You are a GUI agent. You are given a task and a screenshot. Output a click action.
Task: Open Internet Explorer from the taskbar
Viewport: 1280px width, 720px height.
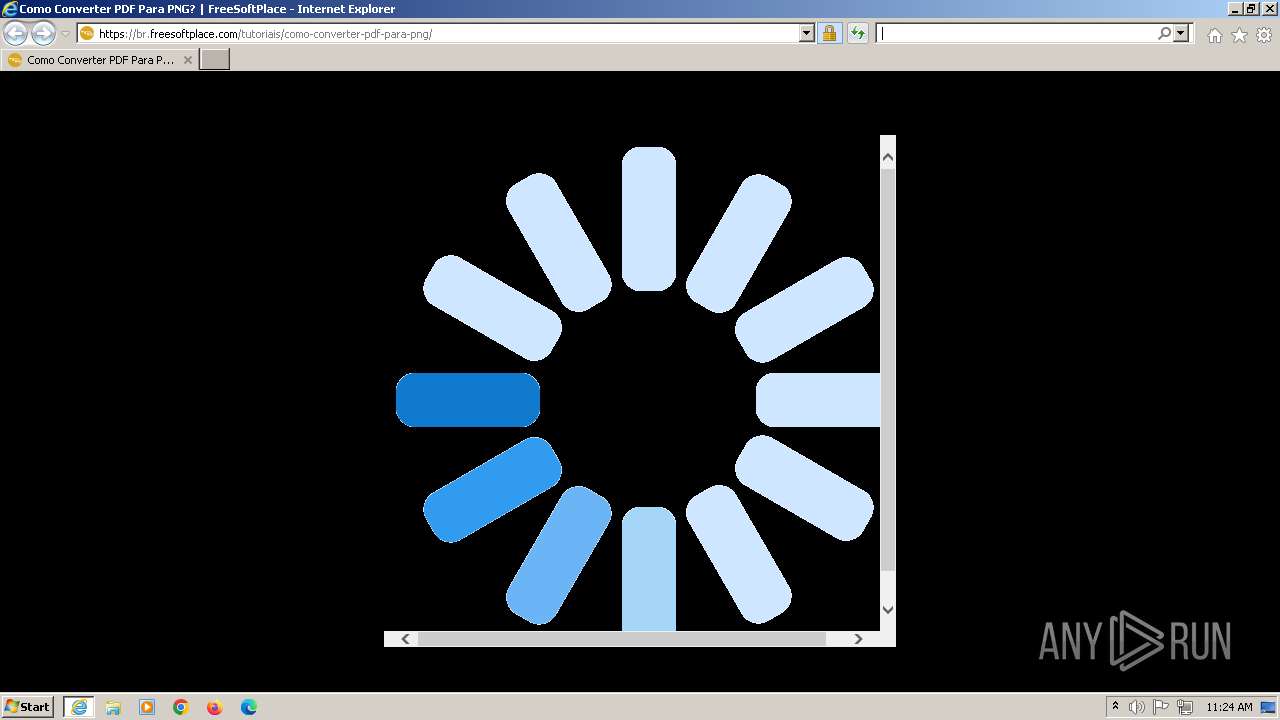click(79, 707)
